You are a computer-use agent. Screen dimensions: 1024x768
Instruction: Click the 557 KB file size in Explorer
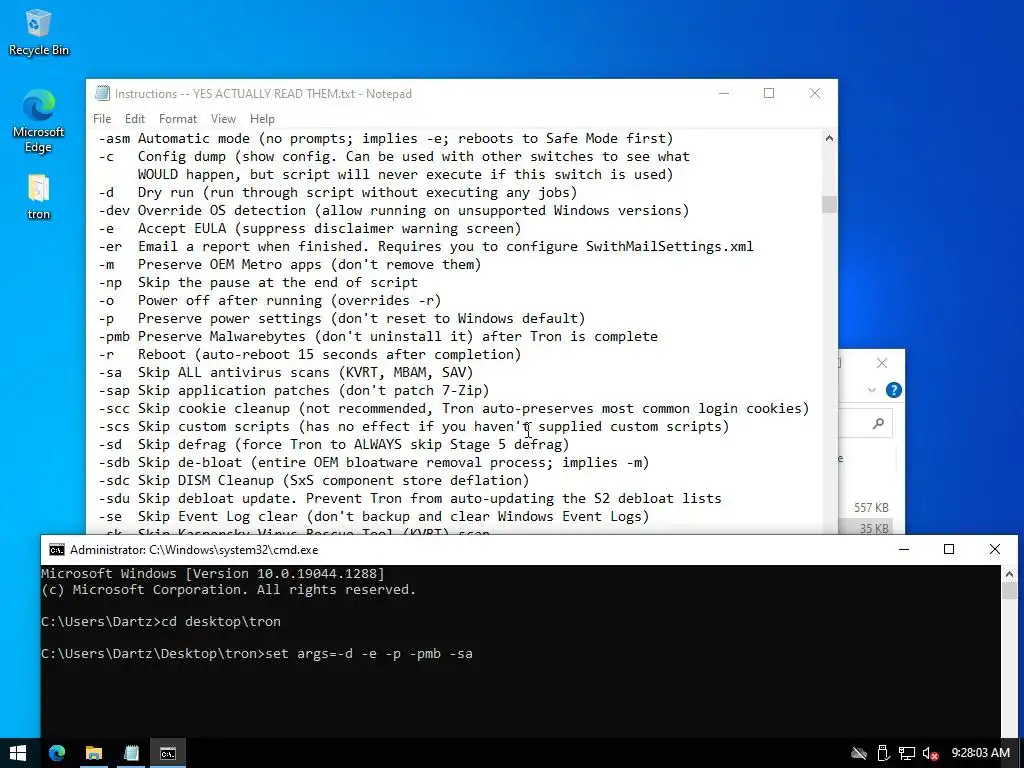[871, 507]
